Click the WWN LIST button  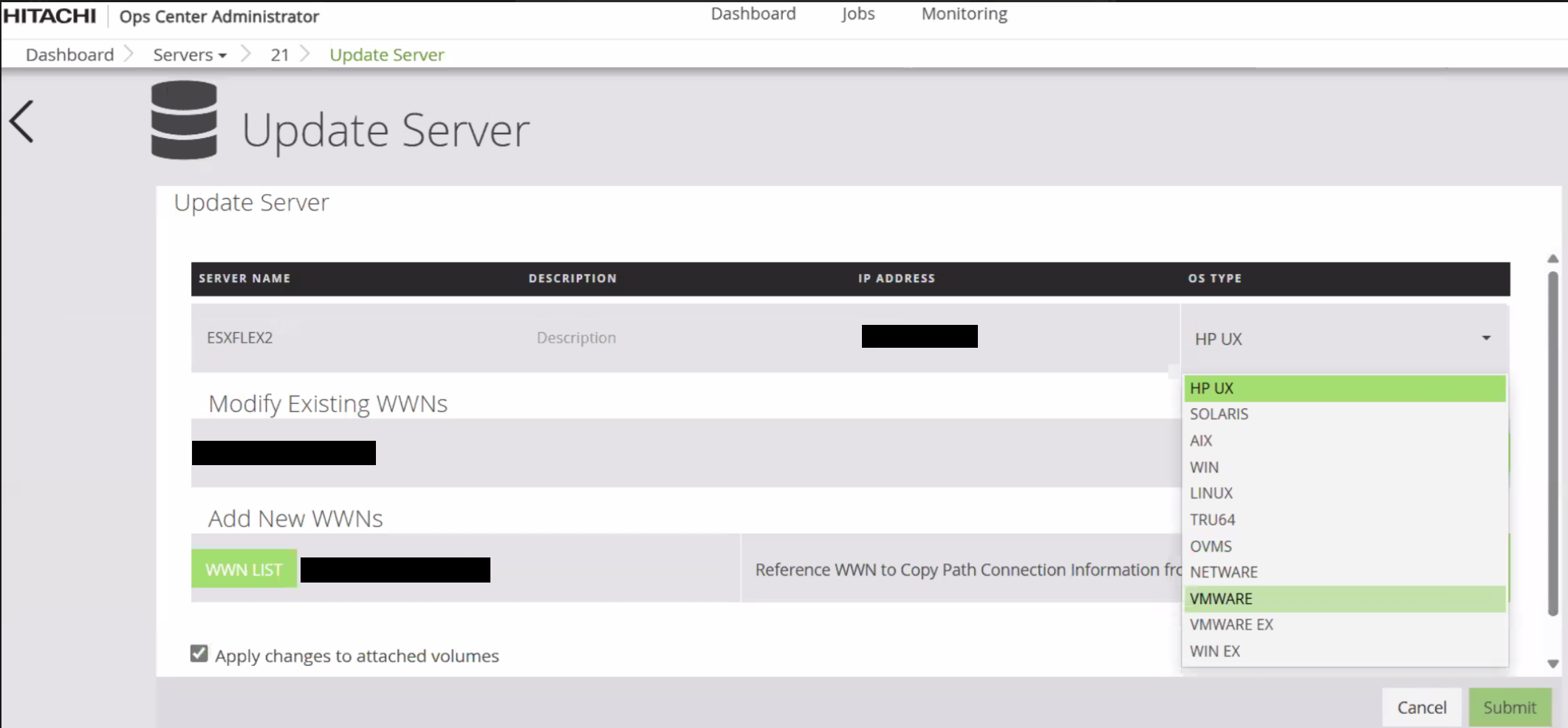pyautogui.click(x=244, y=569)
